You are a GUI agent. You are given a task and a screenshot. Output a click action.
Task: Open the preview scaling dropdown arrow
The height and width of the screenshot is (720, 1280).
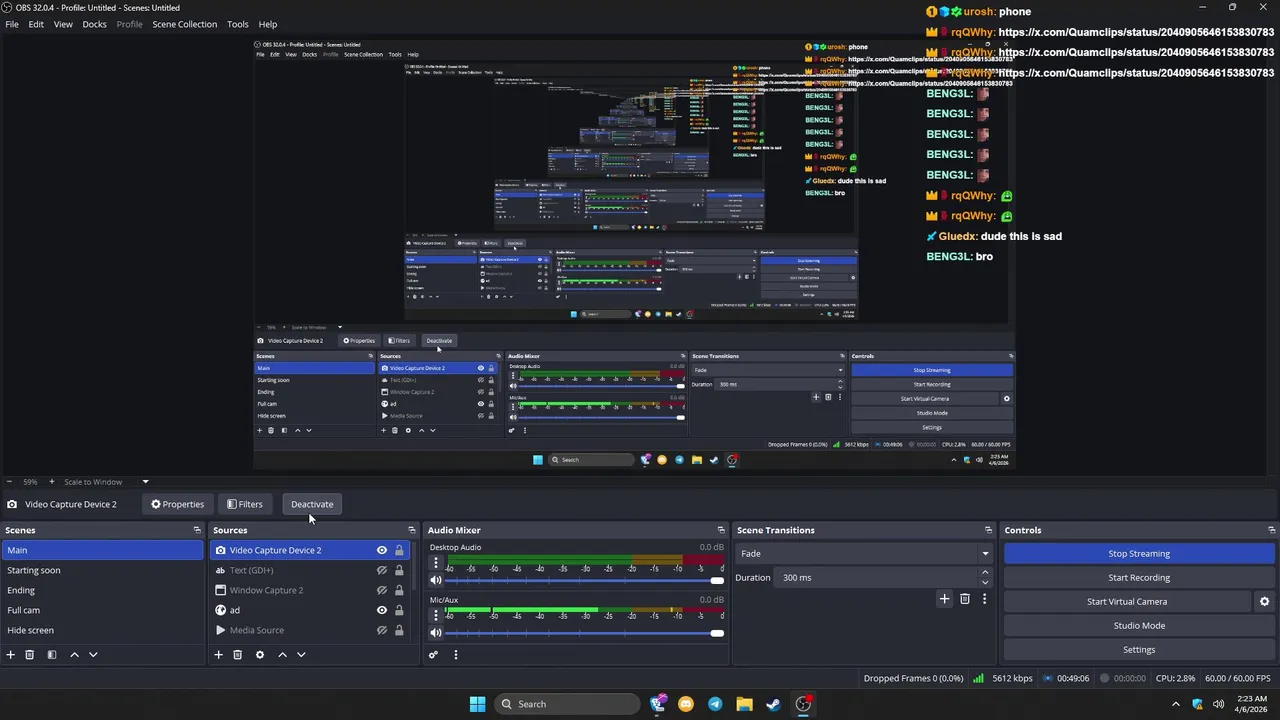point(145,482)
